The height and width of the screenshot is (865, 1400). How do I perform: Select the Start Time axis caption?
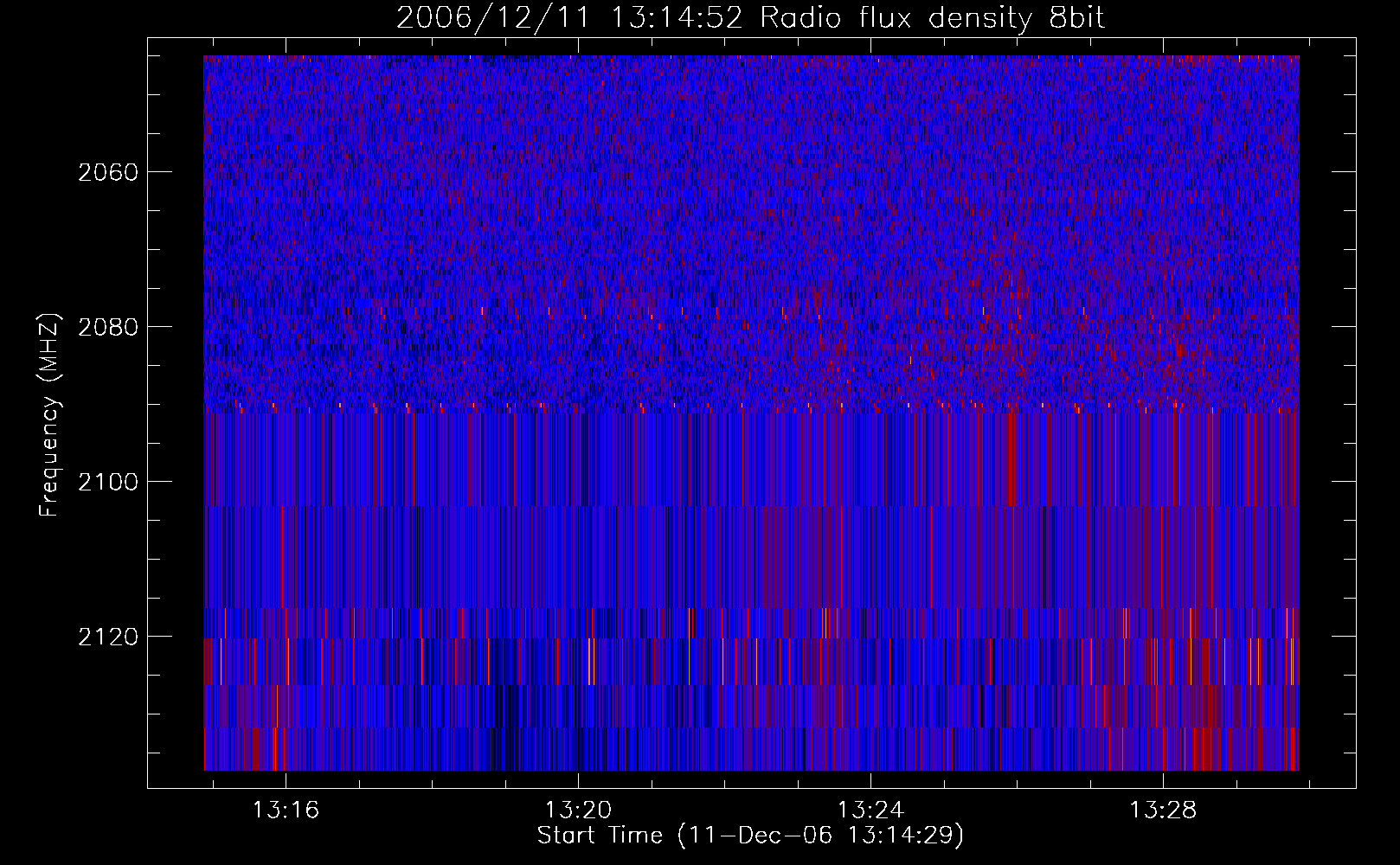click(x=750, y=836)
